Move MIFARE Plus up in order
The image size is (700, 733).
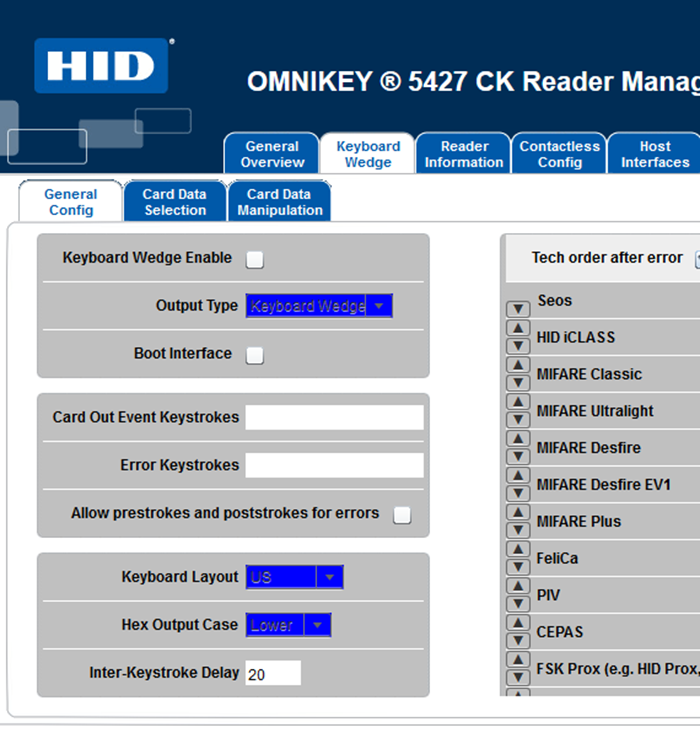518,513
